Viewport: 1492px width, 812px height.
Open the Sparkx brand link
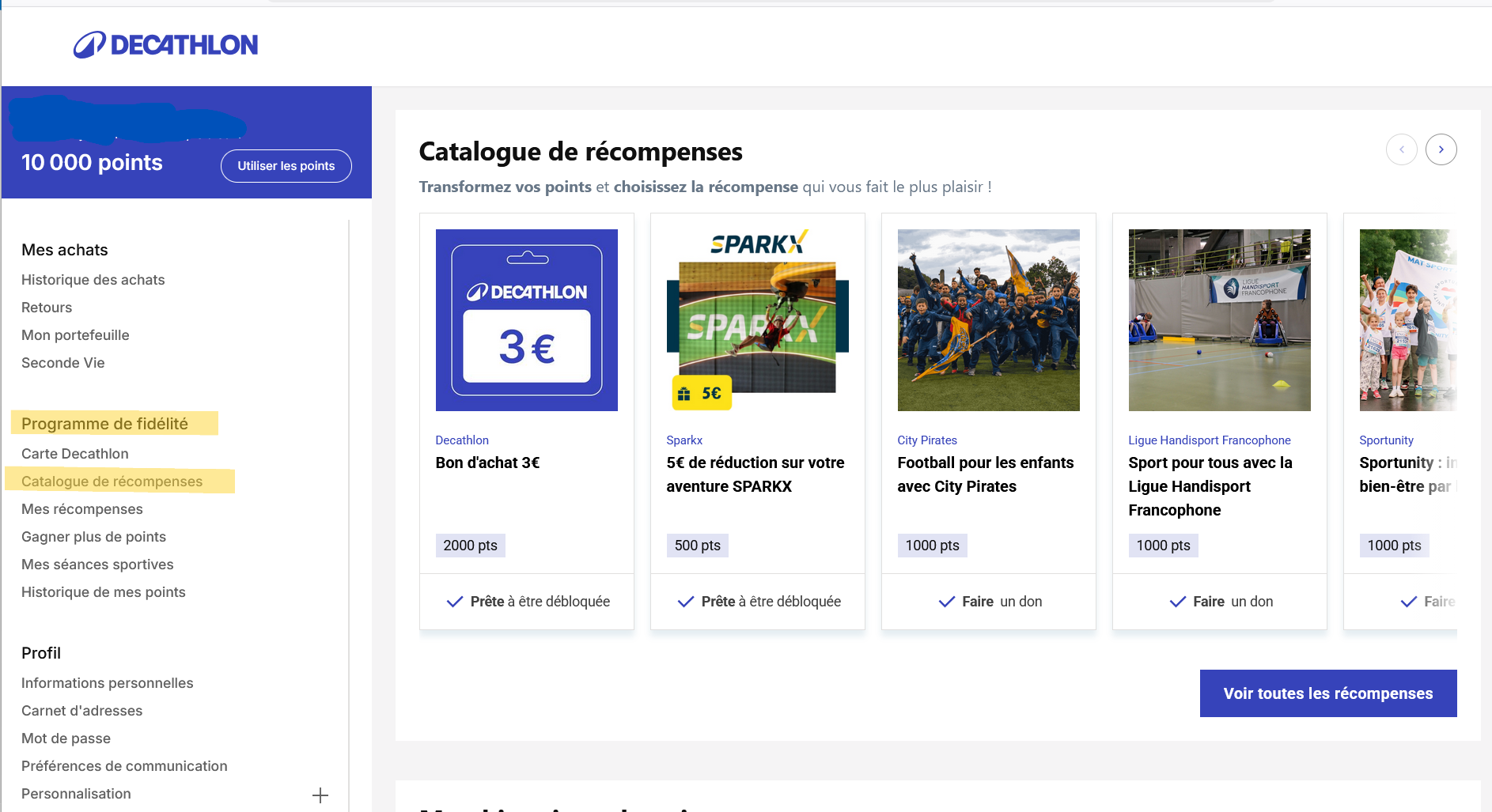(684, 440)
